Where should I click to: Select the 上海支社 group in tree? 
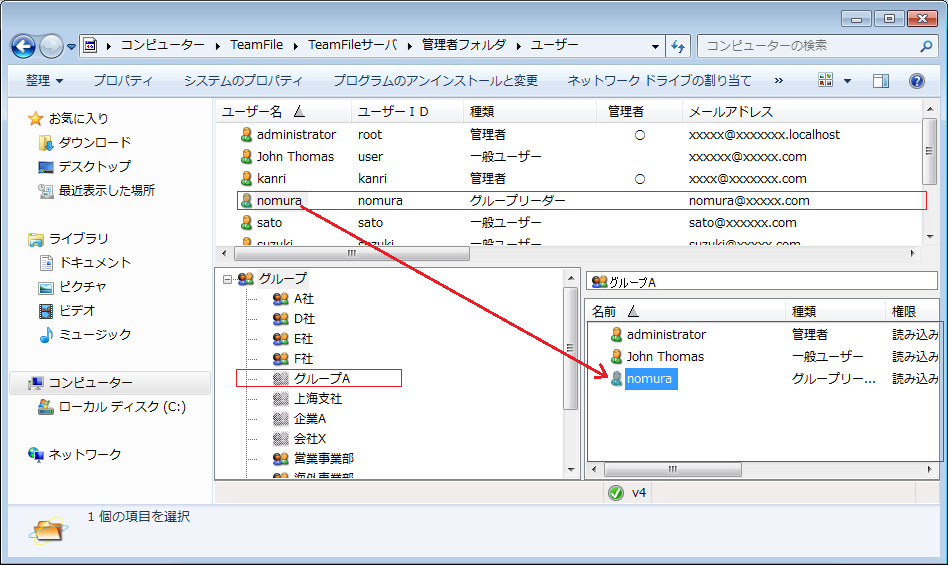click(317, 399)
